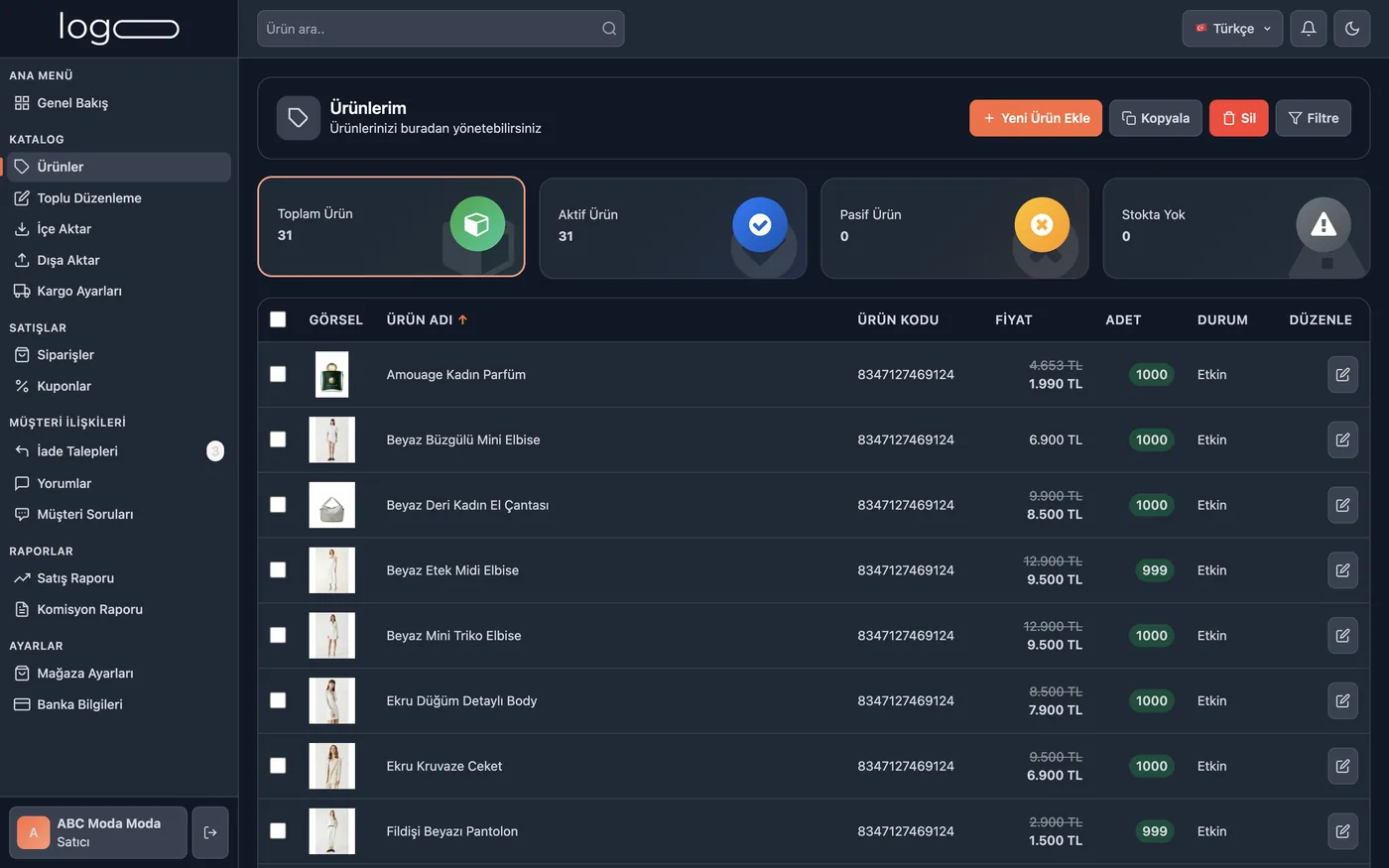Select the Pasif Ürün card
Screen dimensions: 1389x868
coord(954,228)
